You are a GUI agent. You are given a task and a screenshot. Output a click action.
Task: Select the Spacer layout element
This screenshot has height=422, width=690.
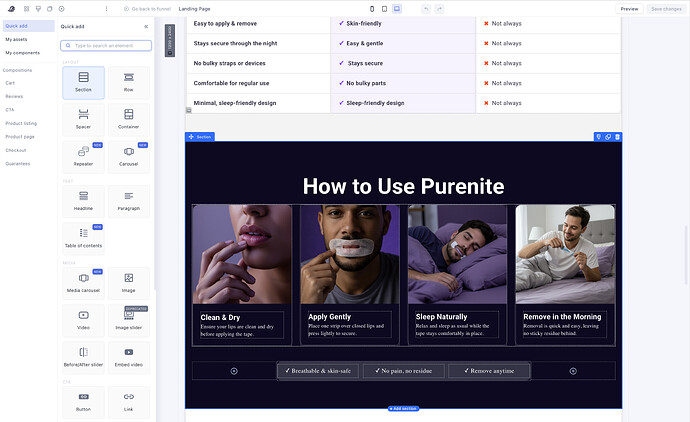(x=84, y=120)
